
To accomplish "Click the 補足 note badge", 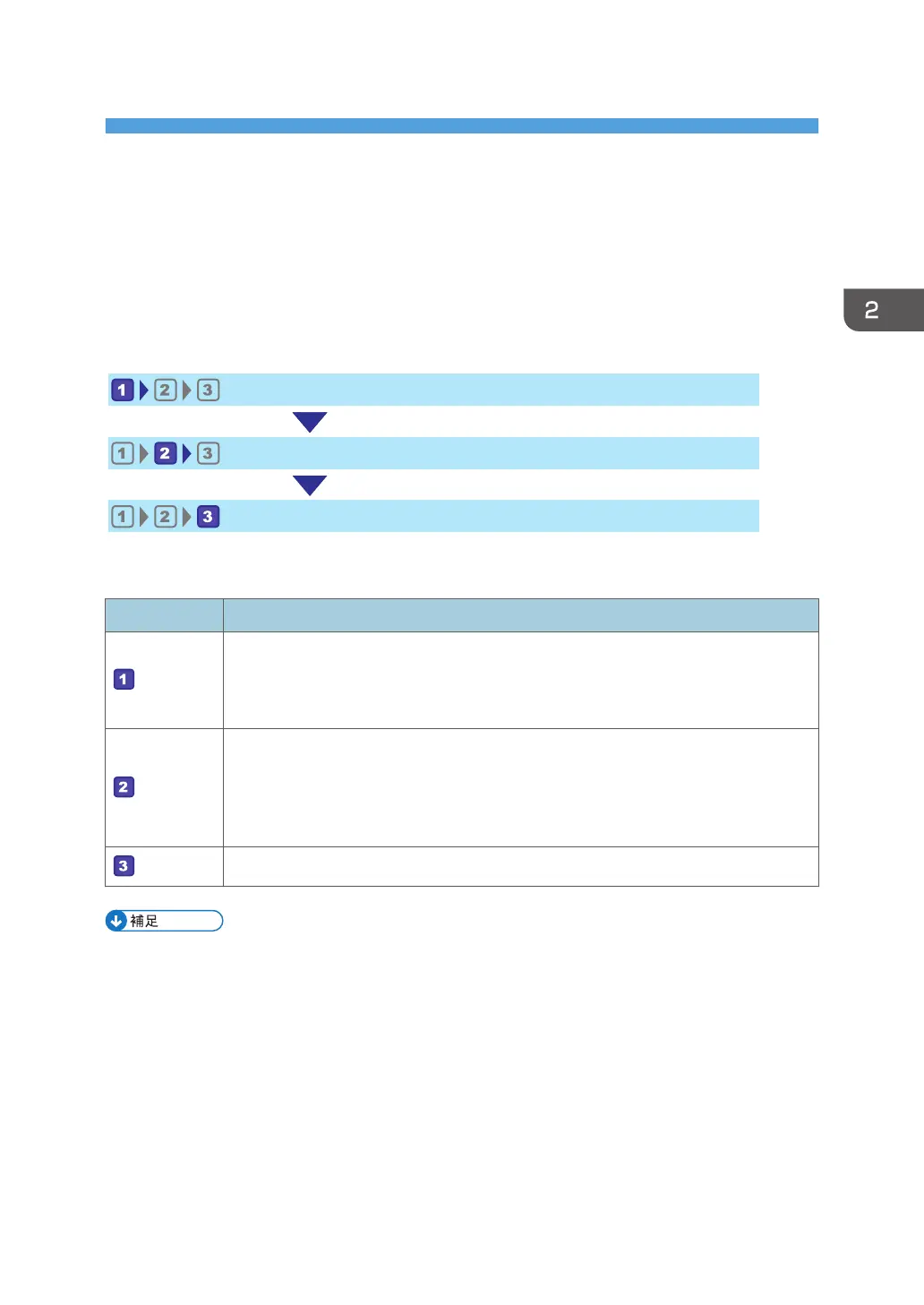I will click(x=164, y=921).
